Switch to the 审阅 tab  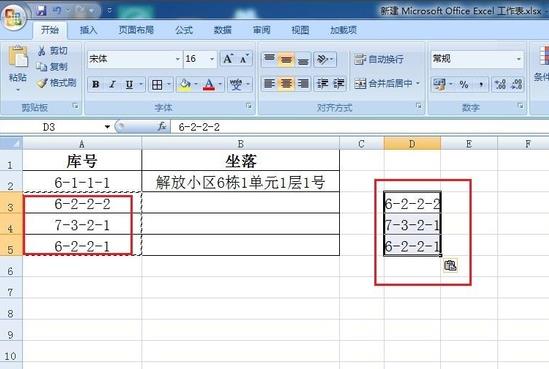tap(261, 30)
